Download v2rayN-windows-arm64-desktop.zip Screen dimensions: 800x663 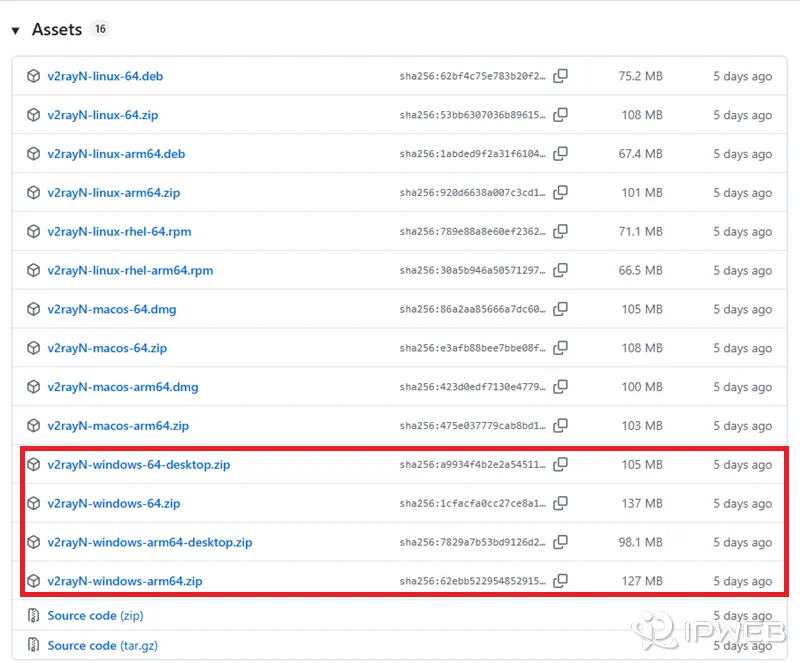(x=149, y=542)
